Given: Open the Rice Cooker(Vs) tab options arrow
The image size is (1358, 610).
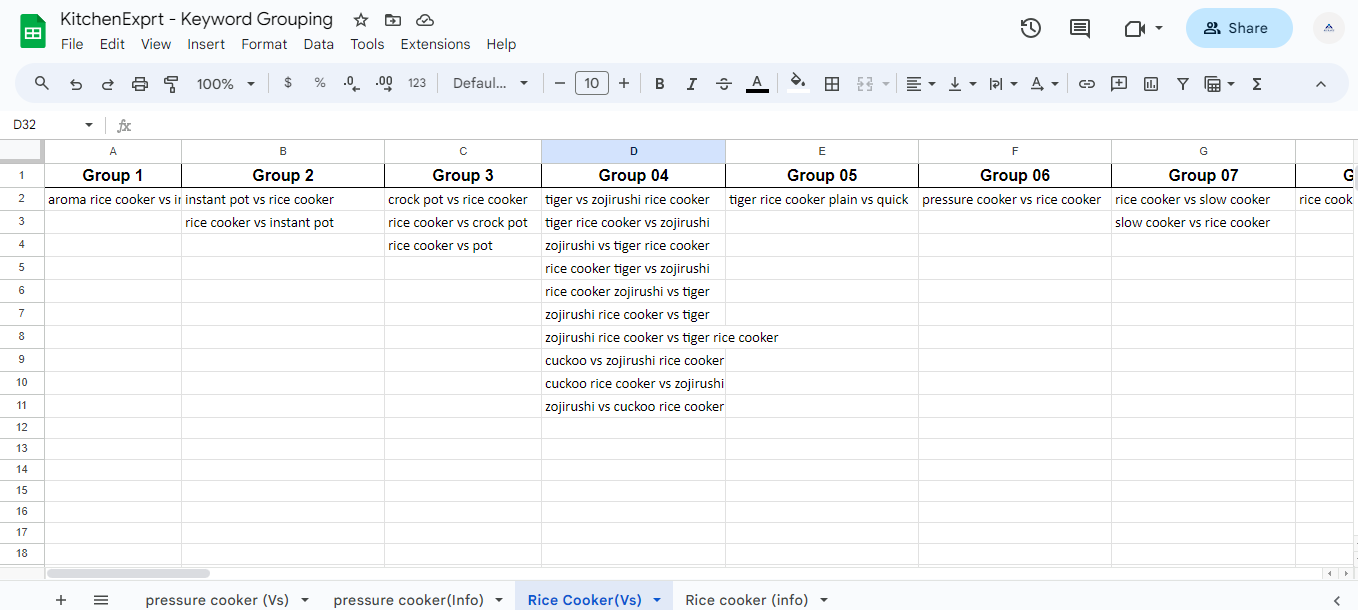Looking at the screenshot, I should pyautogui.click(x=657, y=600).
